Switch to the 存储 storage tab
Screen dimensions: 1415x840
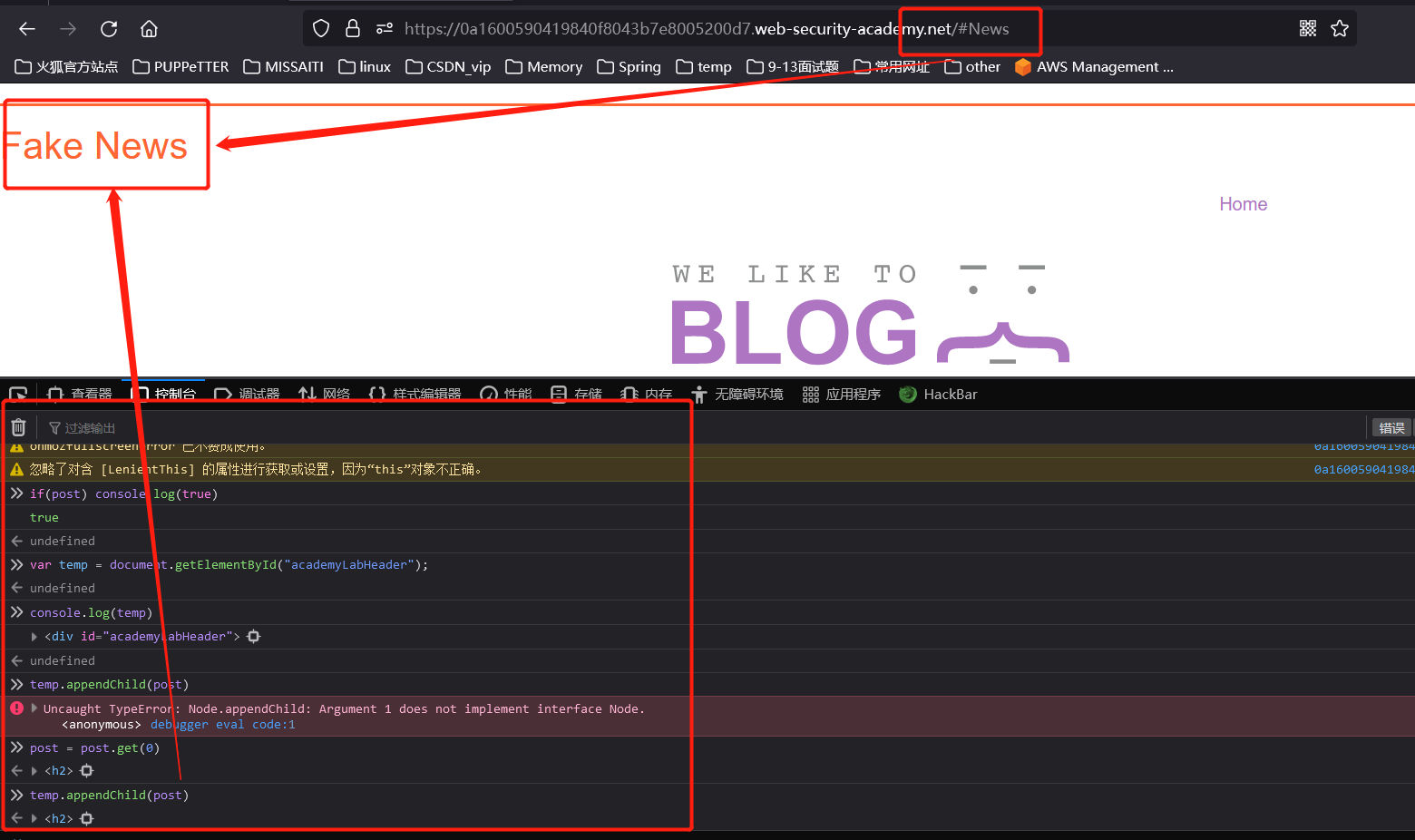pos(577,395)
